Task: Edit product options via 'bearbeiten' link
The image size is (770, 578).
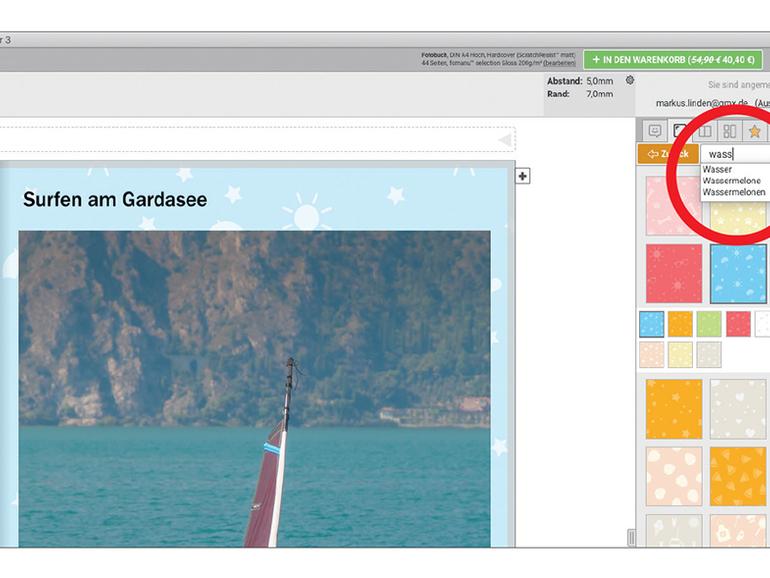Action: (559, 63)
